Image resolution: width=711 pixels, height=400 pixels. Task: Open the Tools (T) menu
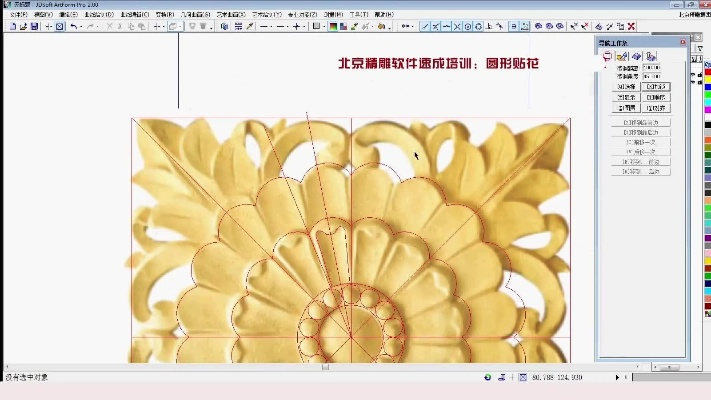pyautogui.click(x=359, y=15)
